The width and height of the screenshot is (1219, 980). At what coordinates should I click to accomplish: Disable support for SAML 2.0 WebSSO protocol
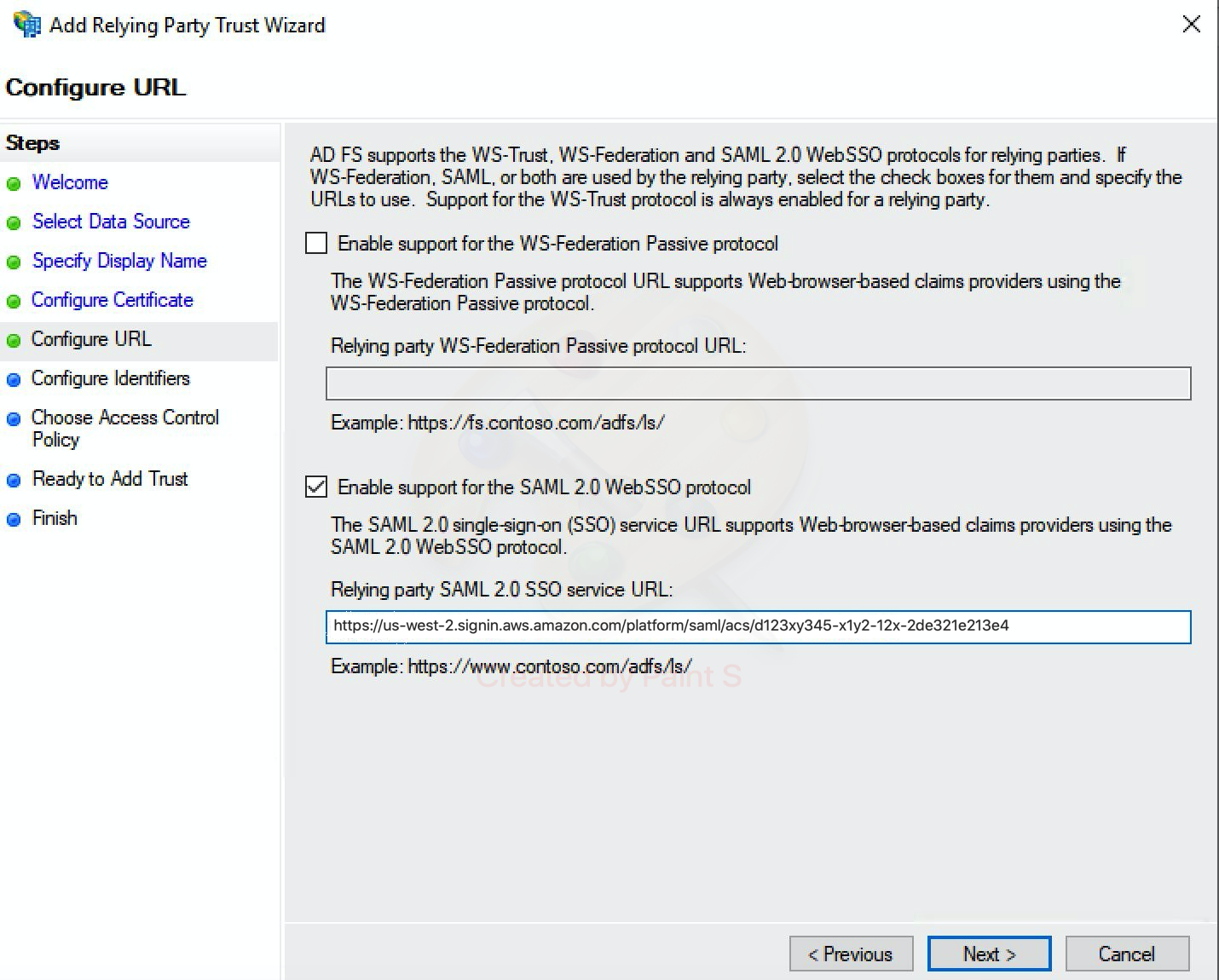coord(315,487)
